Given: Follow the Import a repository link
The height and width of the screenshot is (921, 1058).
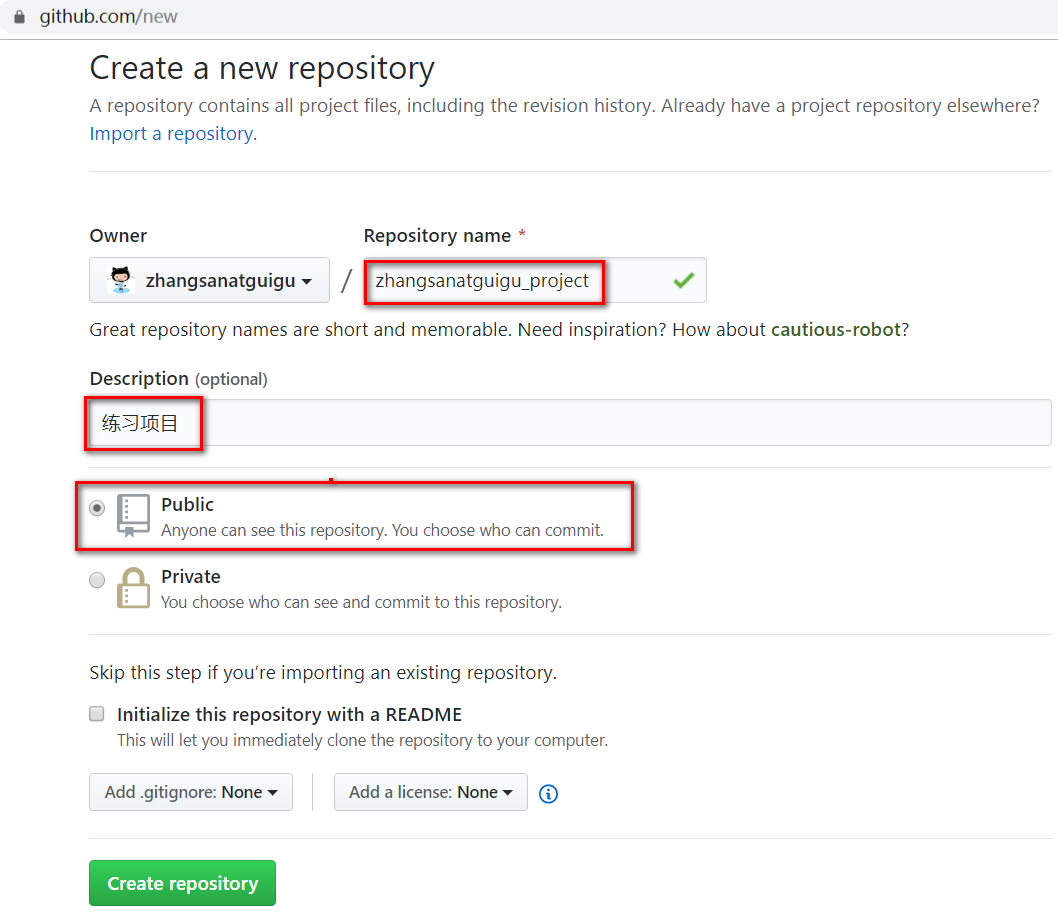Looking at the screenshot, I should click(172, 134).
